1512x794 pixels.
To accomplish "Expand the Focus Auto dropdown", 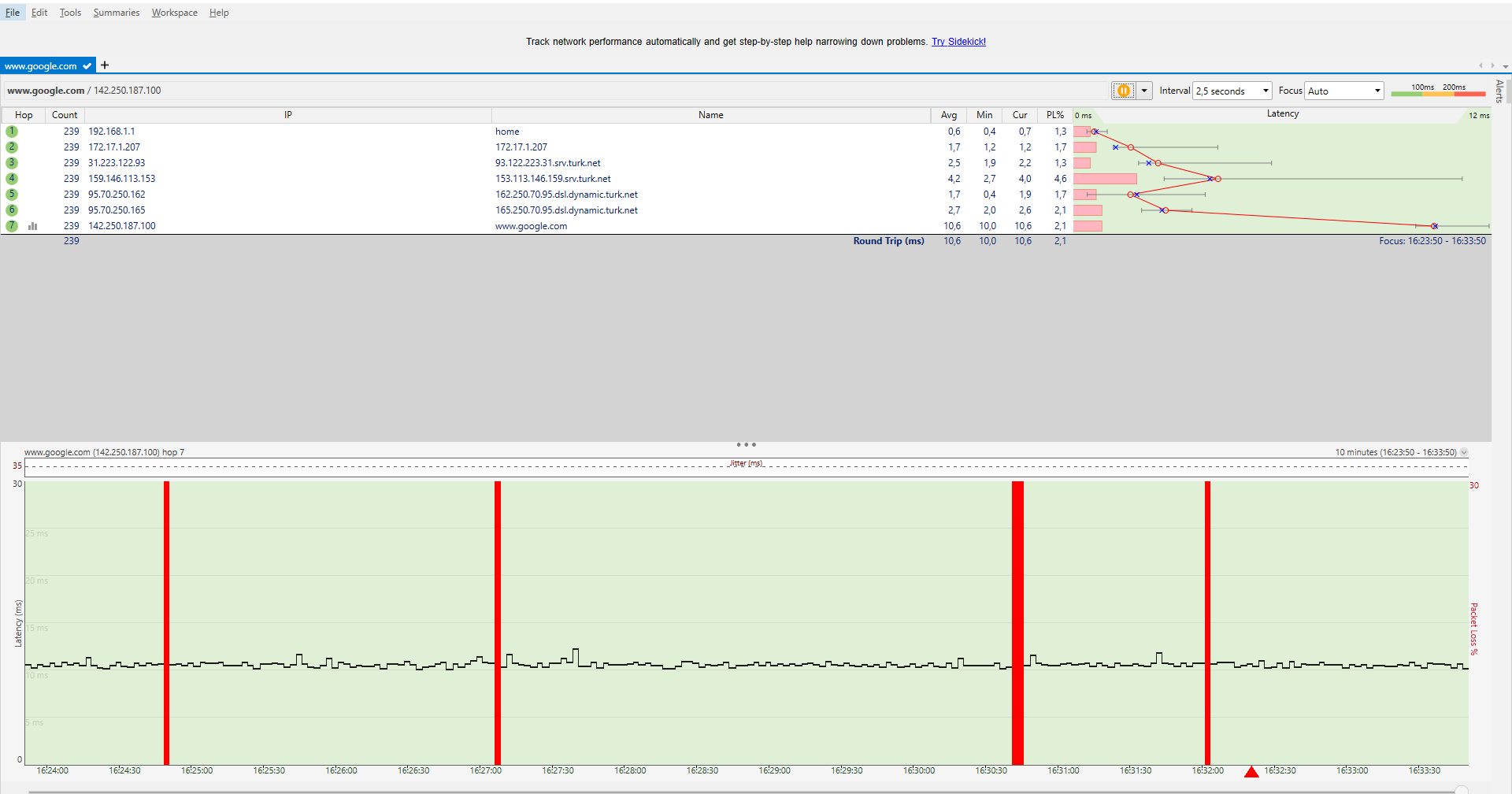I will pyautogui.click(x=1343, y=91).
